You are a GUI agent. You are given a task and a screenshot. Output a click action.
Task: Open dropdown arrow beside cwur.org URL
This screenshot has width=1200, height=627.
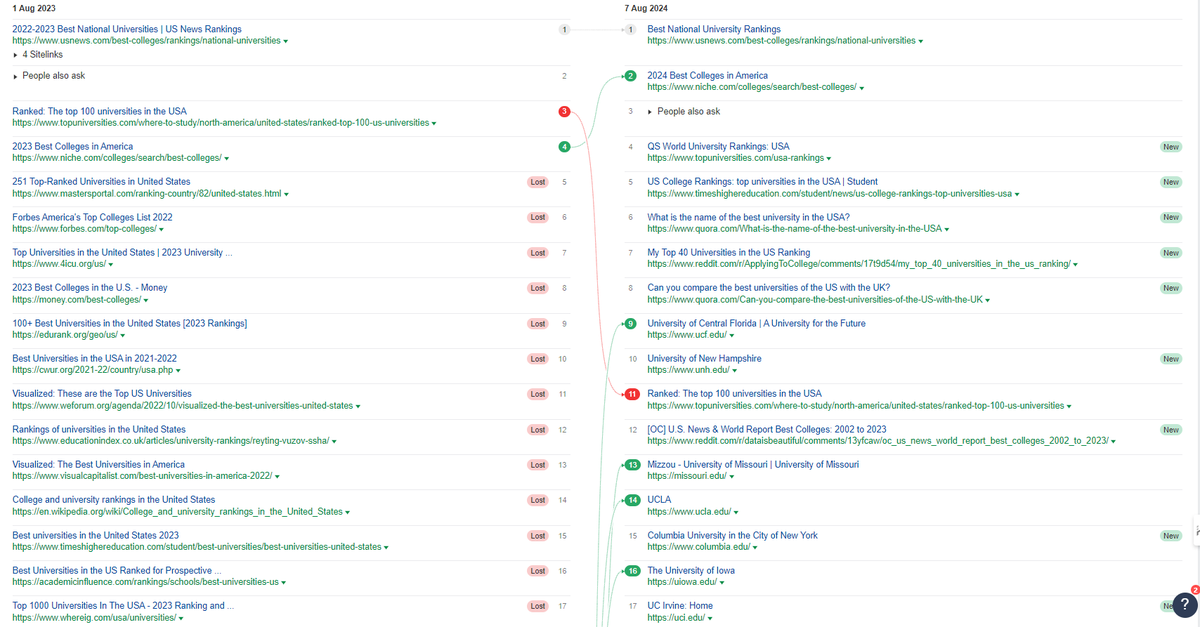[x=180, y=370]
